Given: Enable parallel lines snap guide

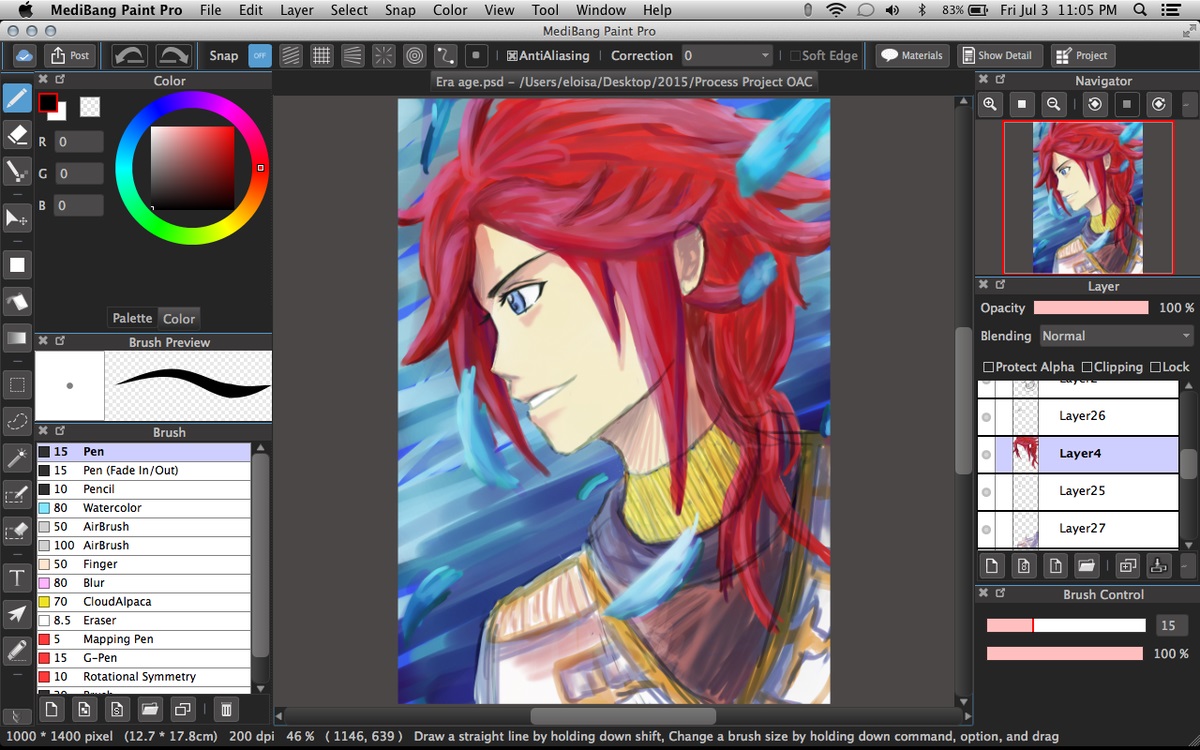Looking at the screenshot, I should tap(290, 55).
